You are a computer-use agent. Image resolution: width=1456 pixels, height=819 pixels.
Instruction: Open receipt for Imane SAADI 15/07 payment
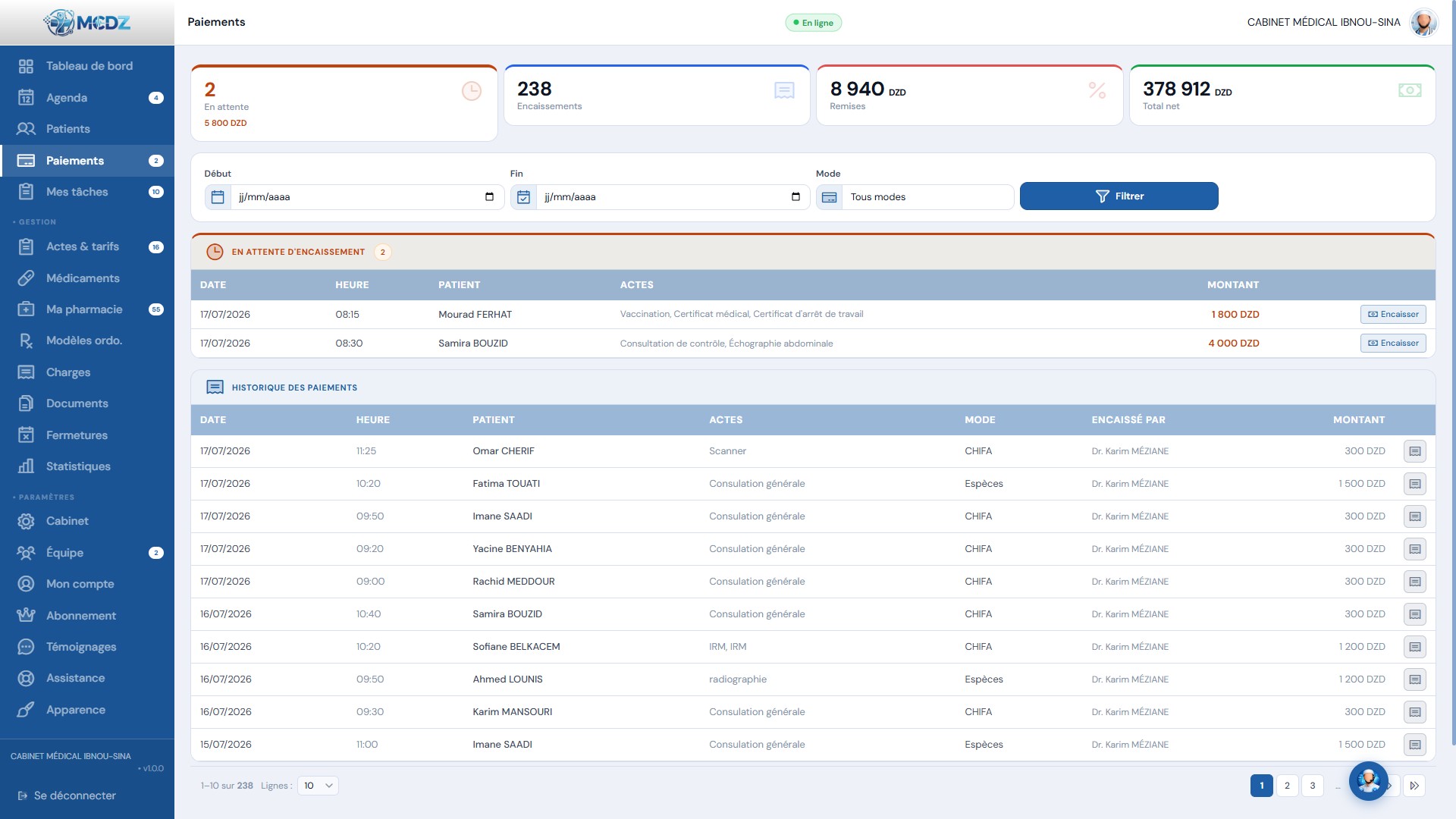[x=1414, y=745]
